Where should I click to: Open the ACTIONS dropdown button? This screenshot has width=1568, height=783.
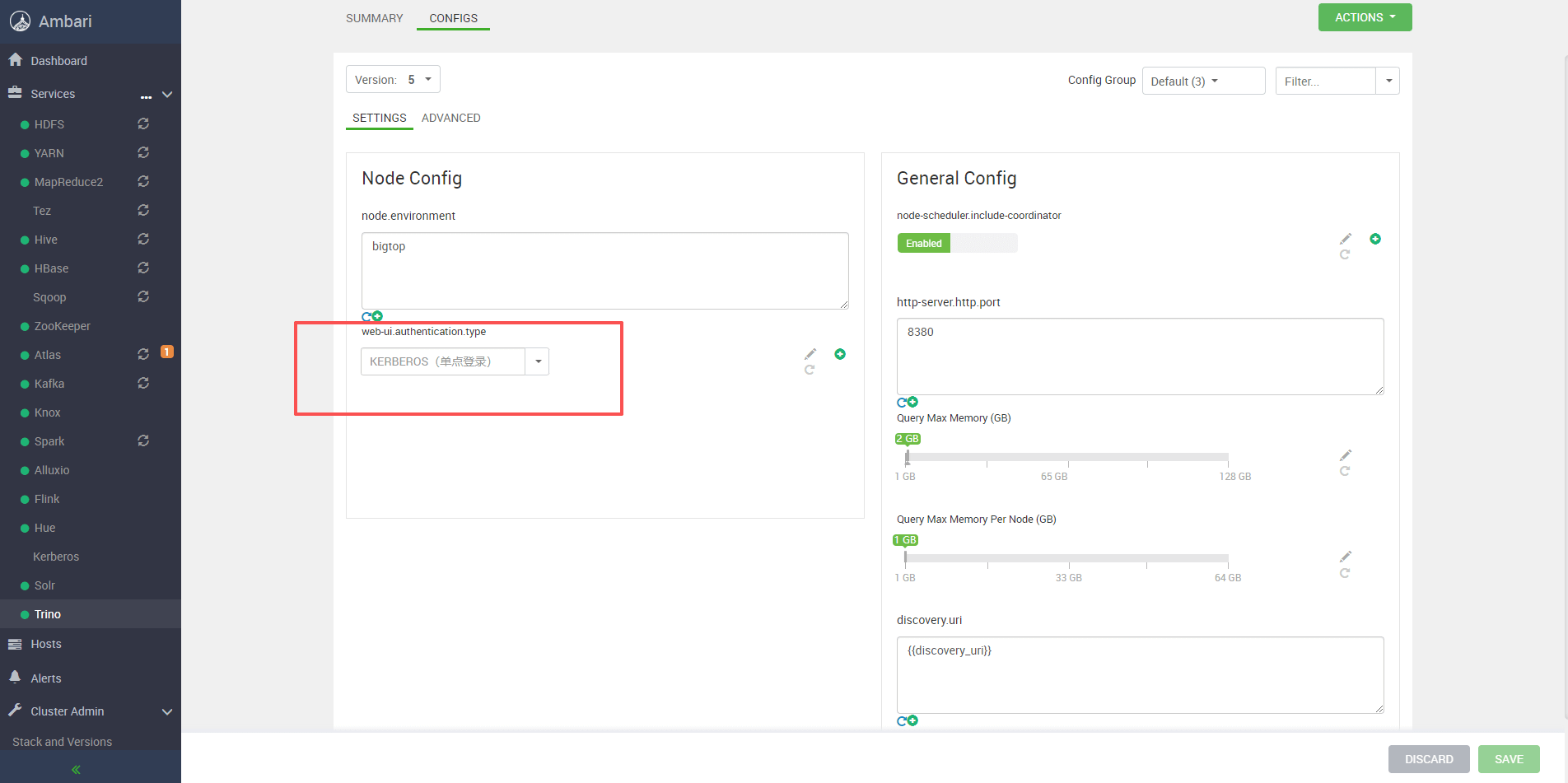(1365, 17)
